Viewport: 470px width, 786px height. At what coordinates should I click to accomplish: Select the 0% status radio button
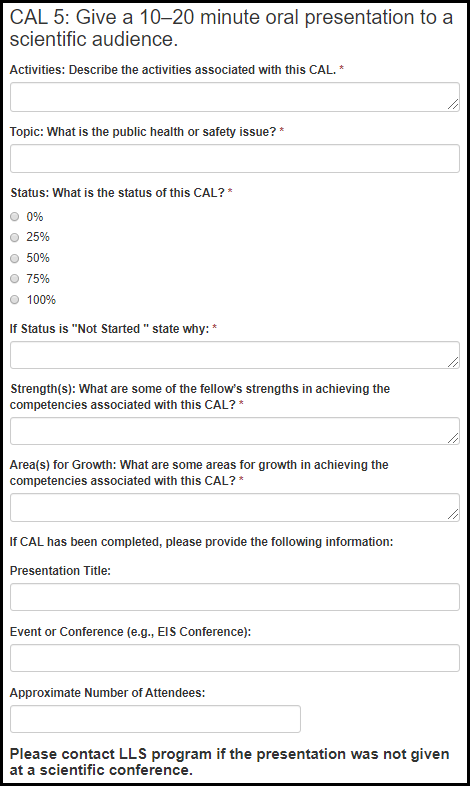(x=15, y=217)
